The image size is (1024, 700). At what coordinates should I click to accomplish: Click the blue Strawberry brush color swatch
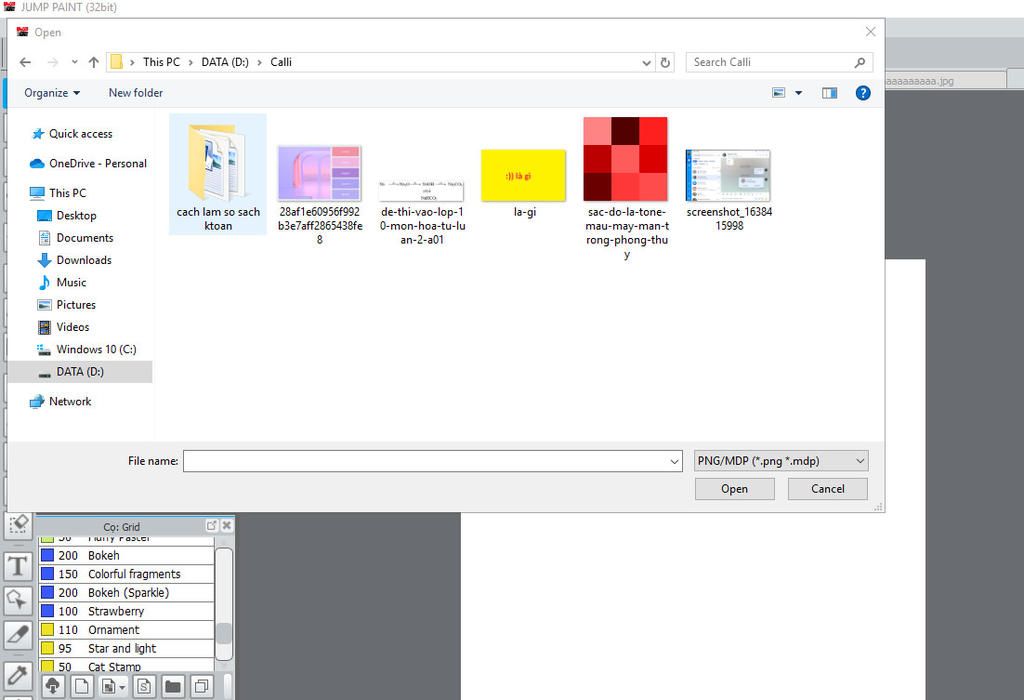47,611
